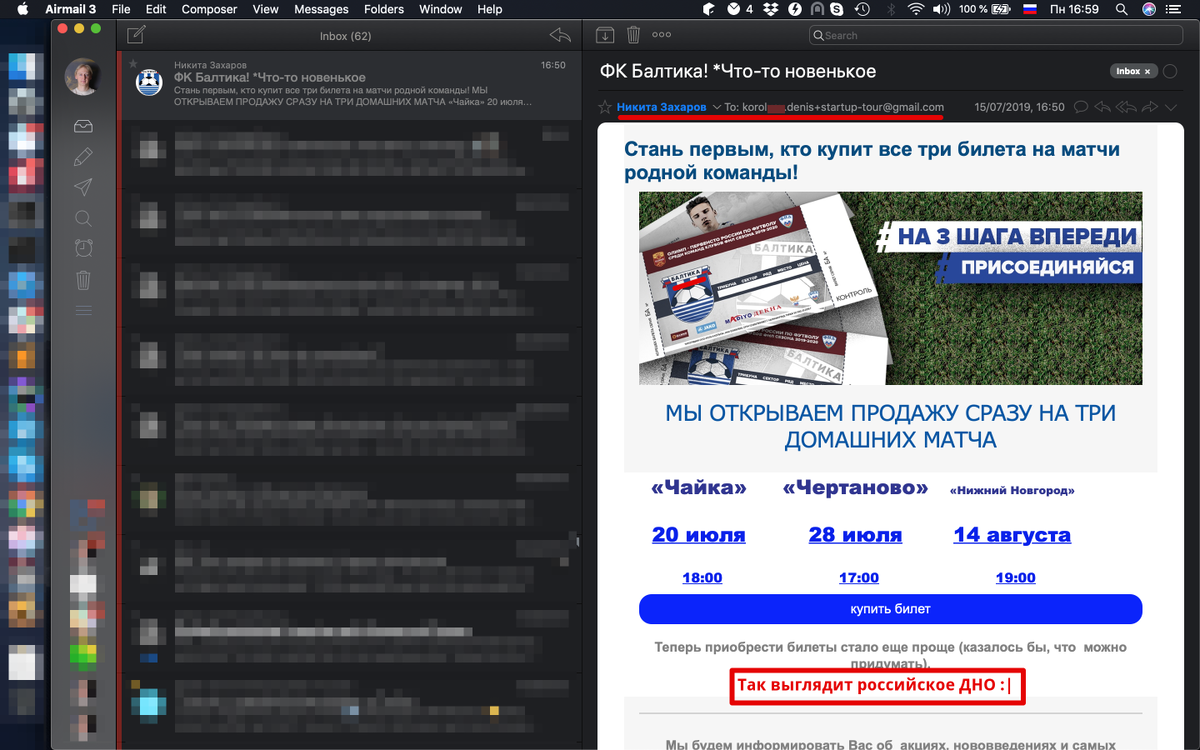Open the 20 июля date link
Viewport: 1200px width, 750px height.
click(x=699, y=535)
